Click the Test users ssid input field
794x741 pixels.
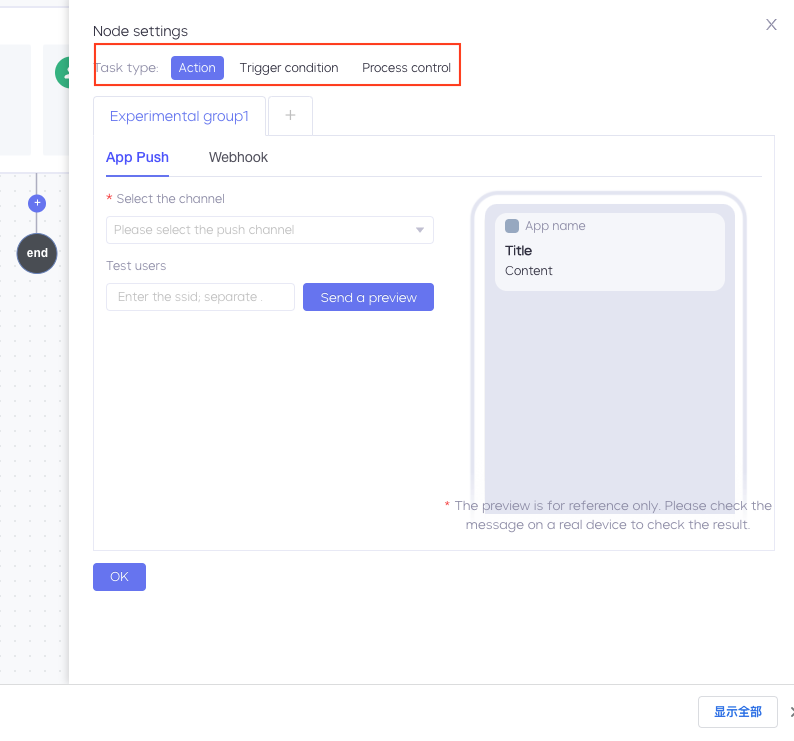click(201, 297)
